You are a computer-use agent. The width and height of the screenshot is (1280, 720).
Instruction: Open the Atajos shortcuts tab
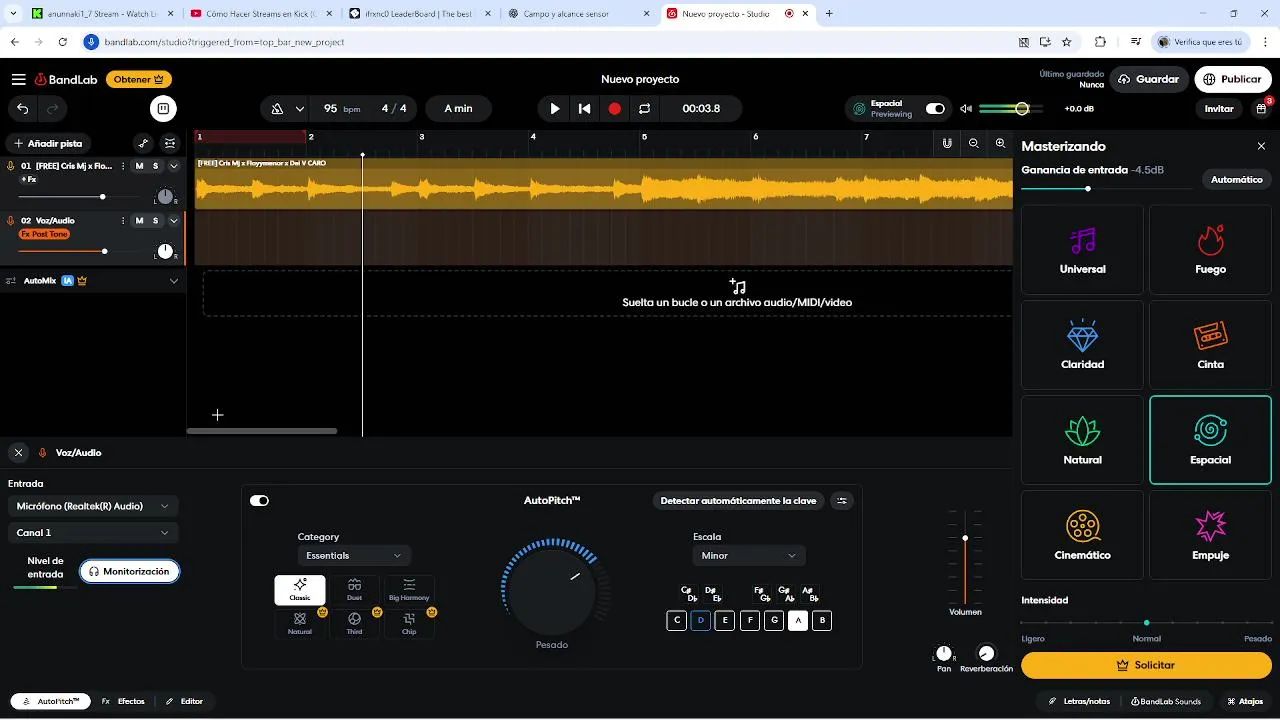(1245, 701)
